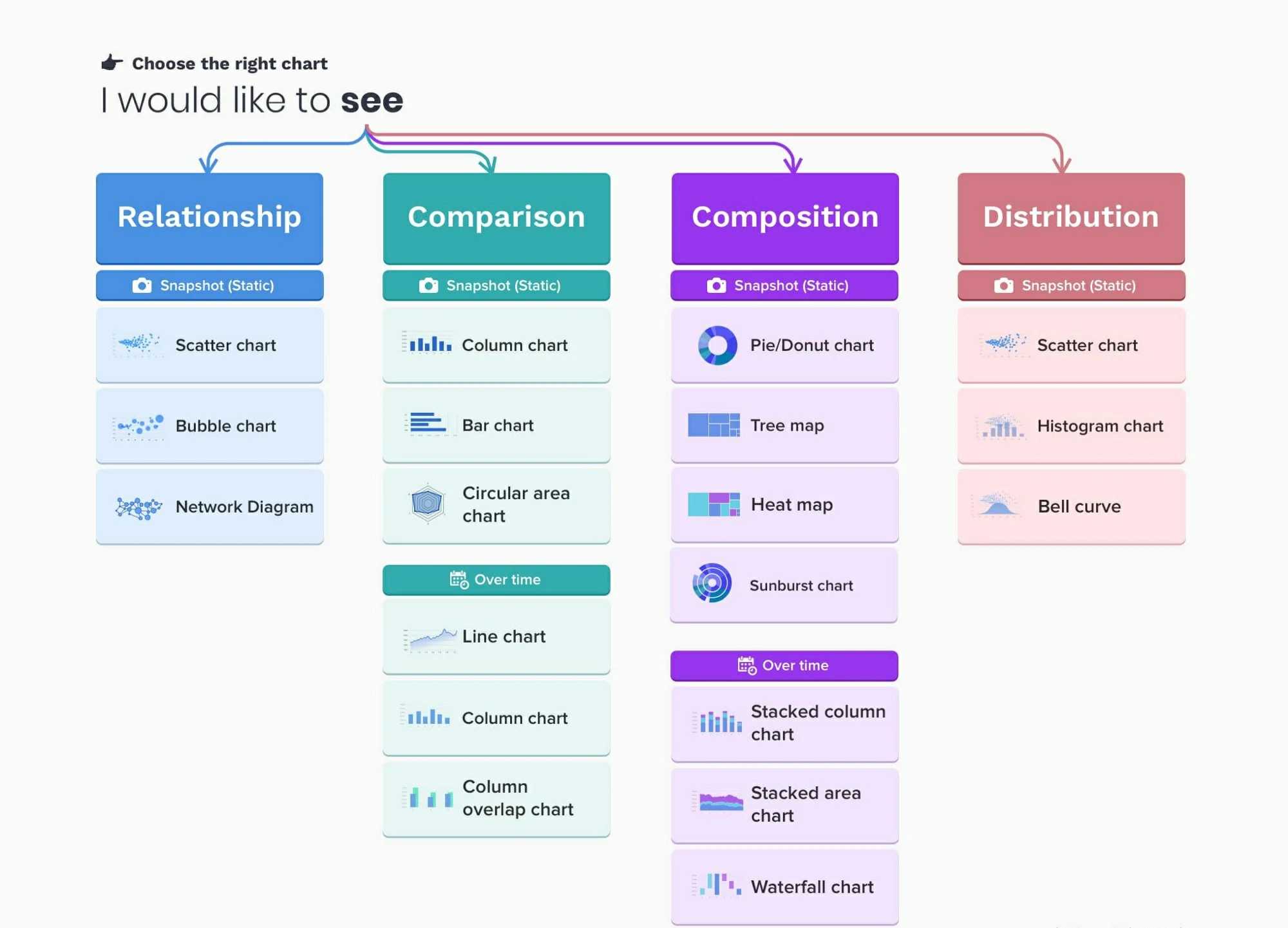Click the pointing hand icon beside the title
This screenshot has height=928, width=1288.
(112, 62)
